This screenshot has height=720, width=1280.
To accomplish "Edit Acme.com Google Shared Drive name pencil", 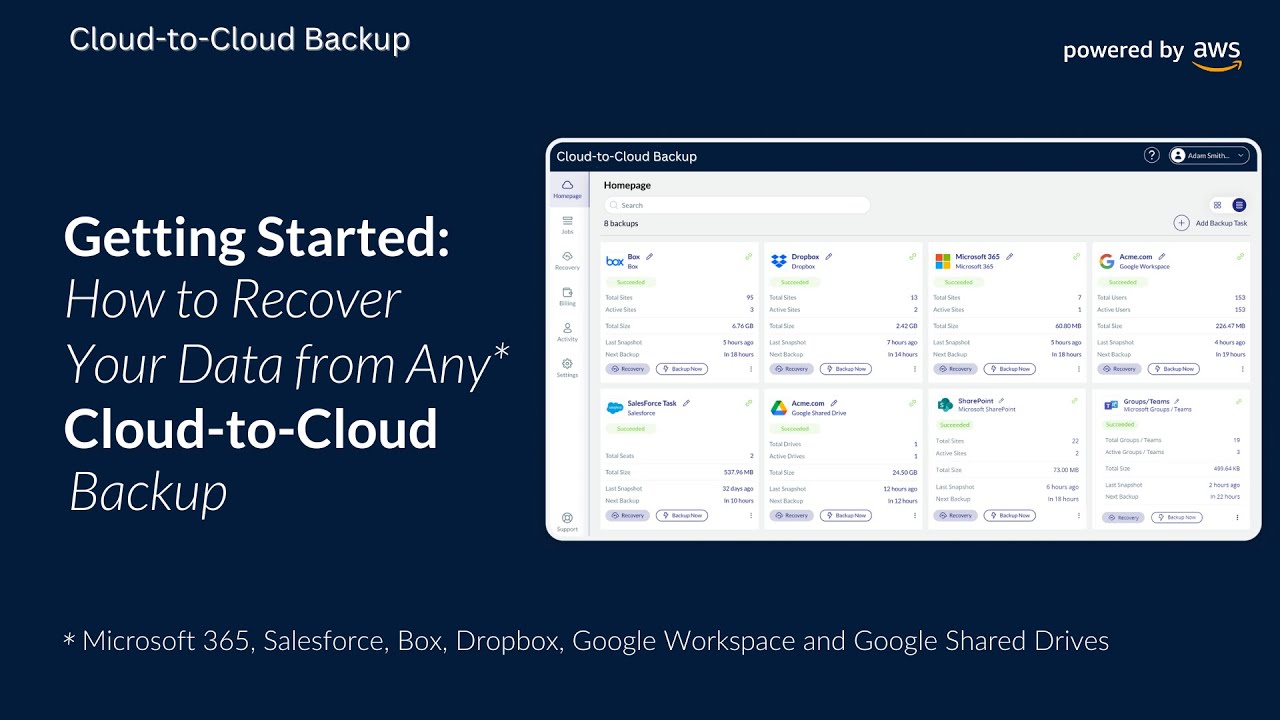I will coord(834,403).
